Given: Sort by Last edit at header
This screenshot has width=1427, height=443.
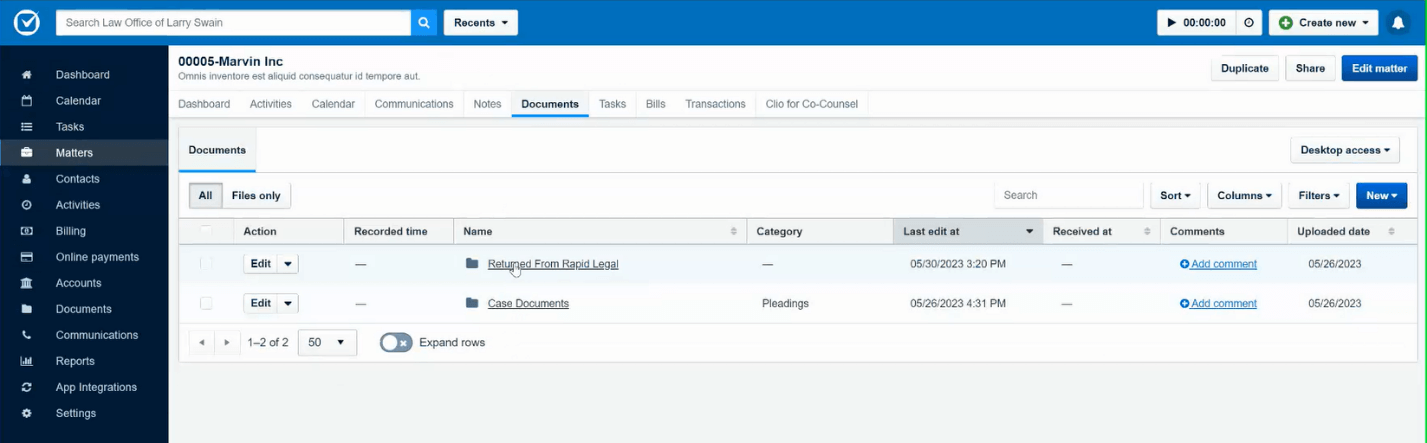Looking at the screenshot, I should click(x=967, y=231).
